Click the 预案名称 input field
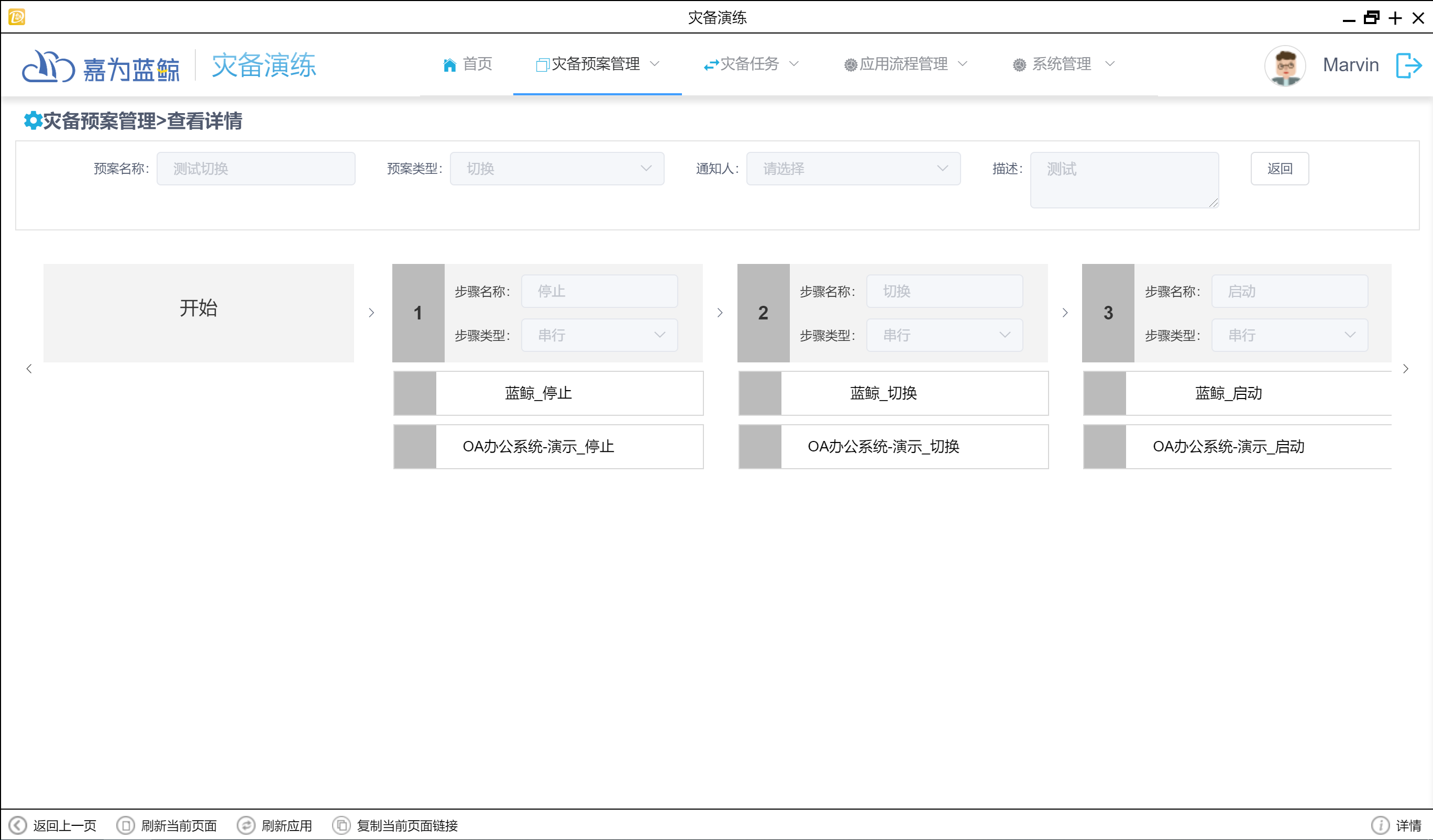1433x840 pixels. tap(256, 168)
